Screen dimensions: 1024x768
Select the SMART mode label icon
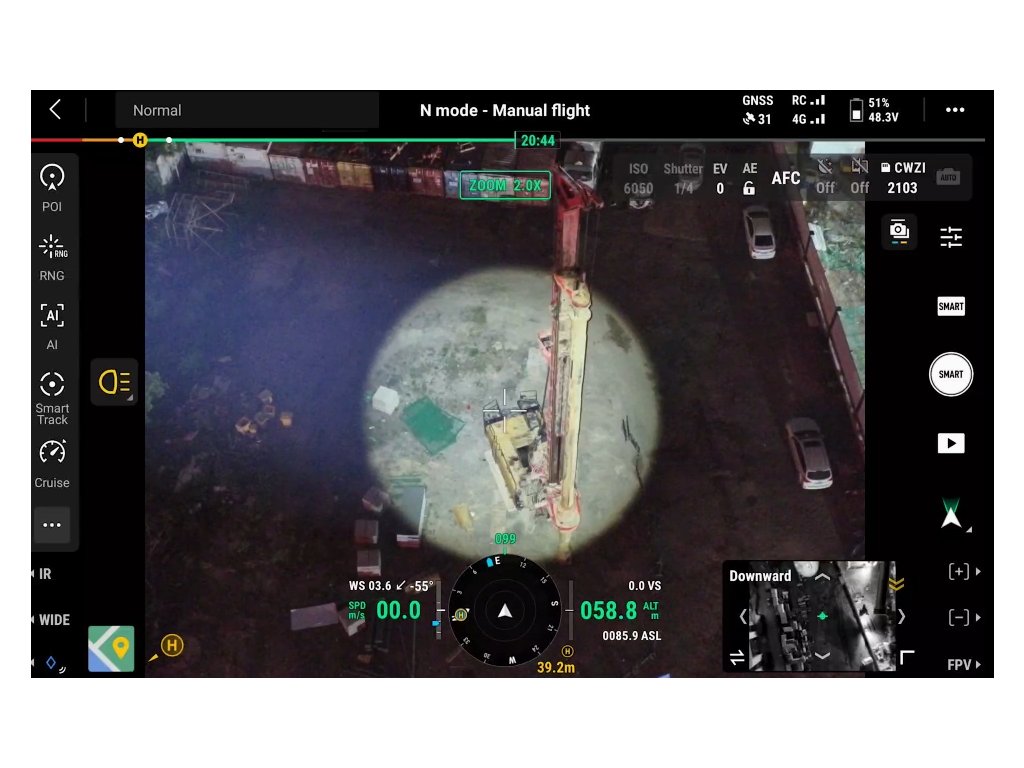click(x=951, y=306)
